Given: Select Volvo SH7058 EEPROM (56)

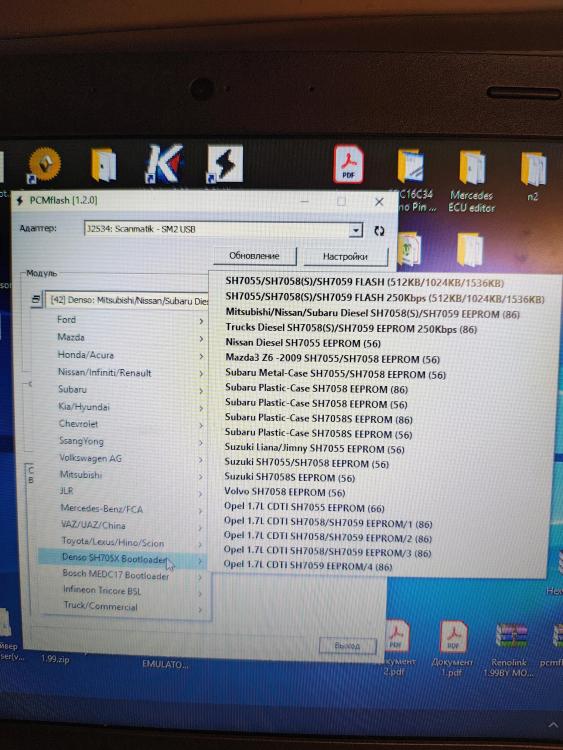Looking at the screenshot, I should [x=285, y=492].
